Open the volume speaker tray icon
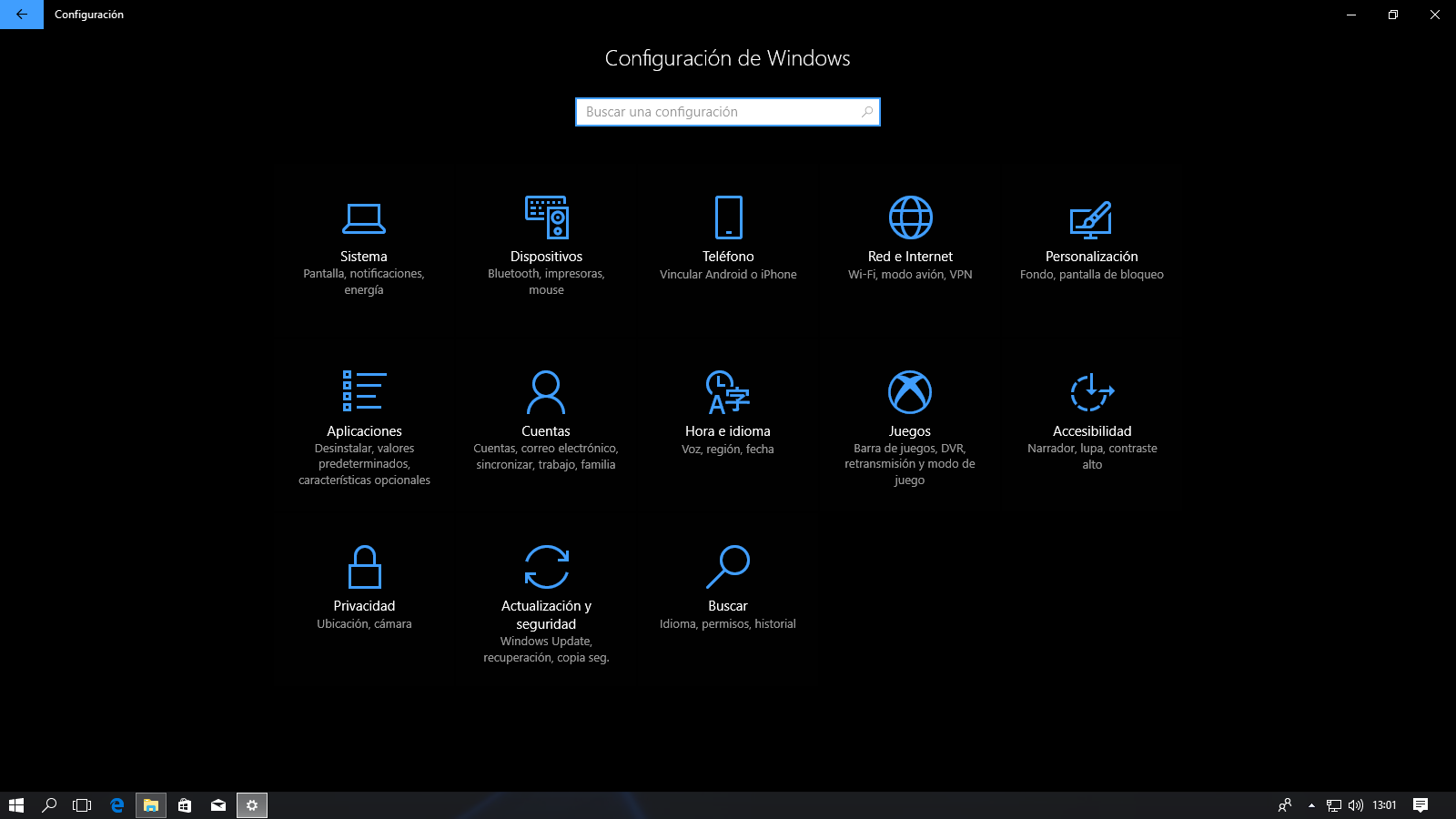Viewport: 1456px width, 819px height. [1356, 805]
